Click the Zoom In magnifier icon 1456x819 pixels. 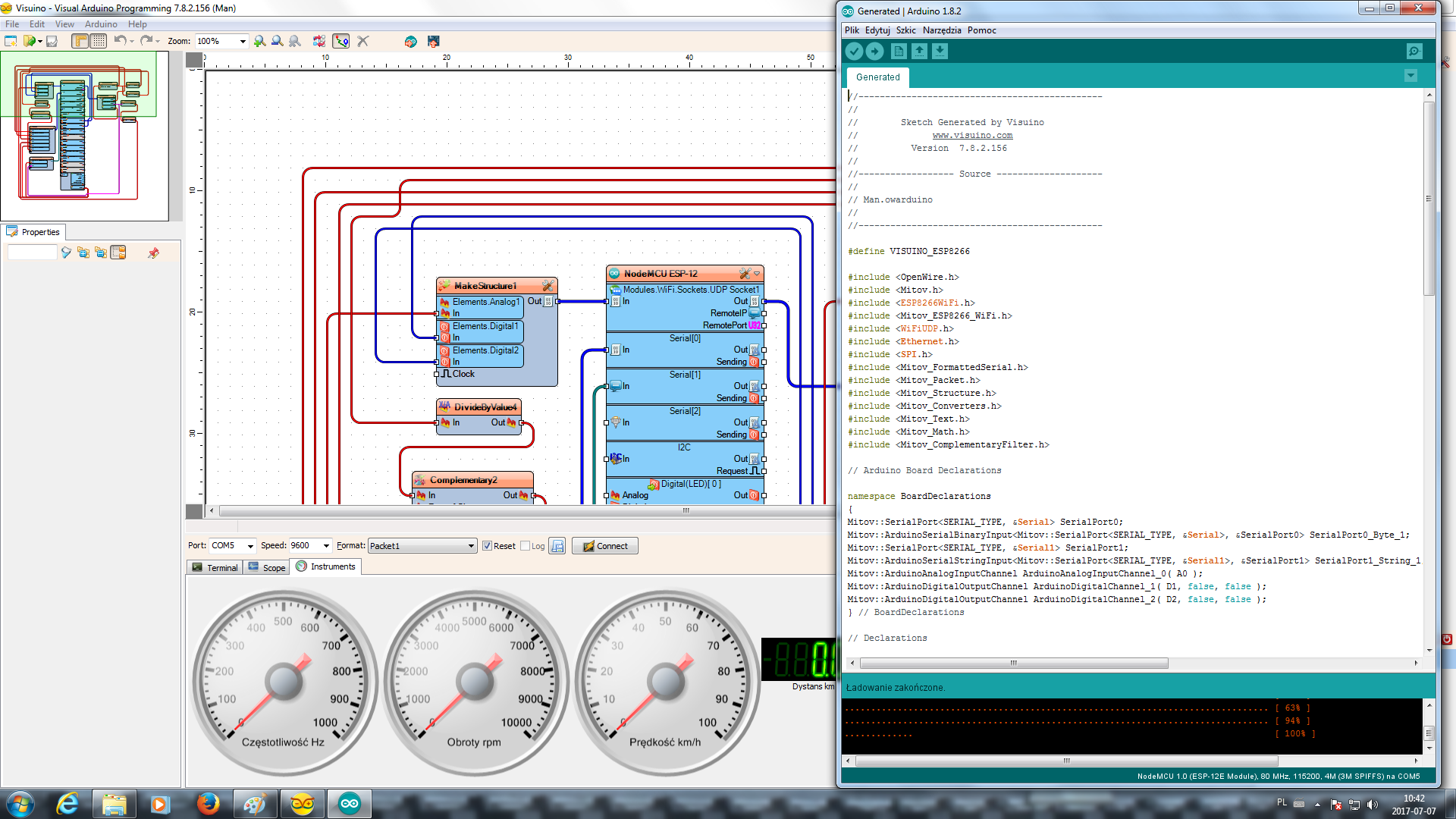coord(260,41)
